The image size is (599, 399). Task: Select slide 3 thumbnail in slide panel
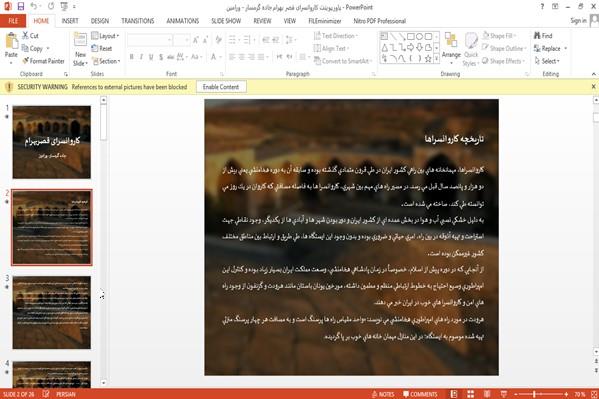52,312
